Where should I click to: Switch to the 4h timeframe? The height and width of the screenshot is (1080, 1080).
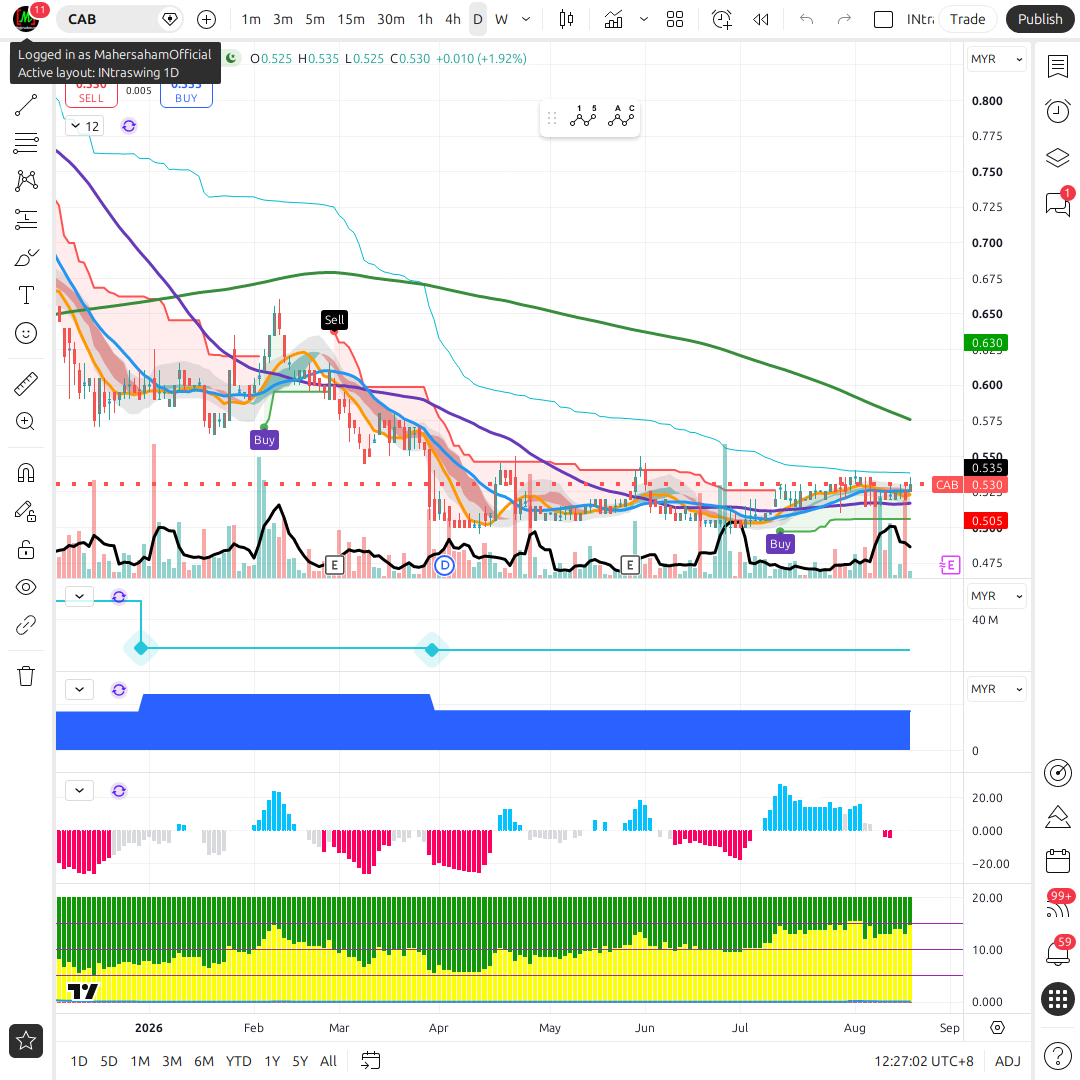453,19
